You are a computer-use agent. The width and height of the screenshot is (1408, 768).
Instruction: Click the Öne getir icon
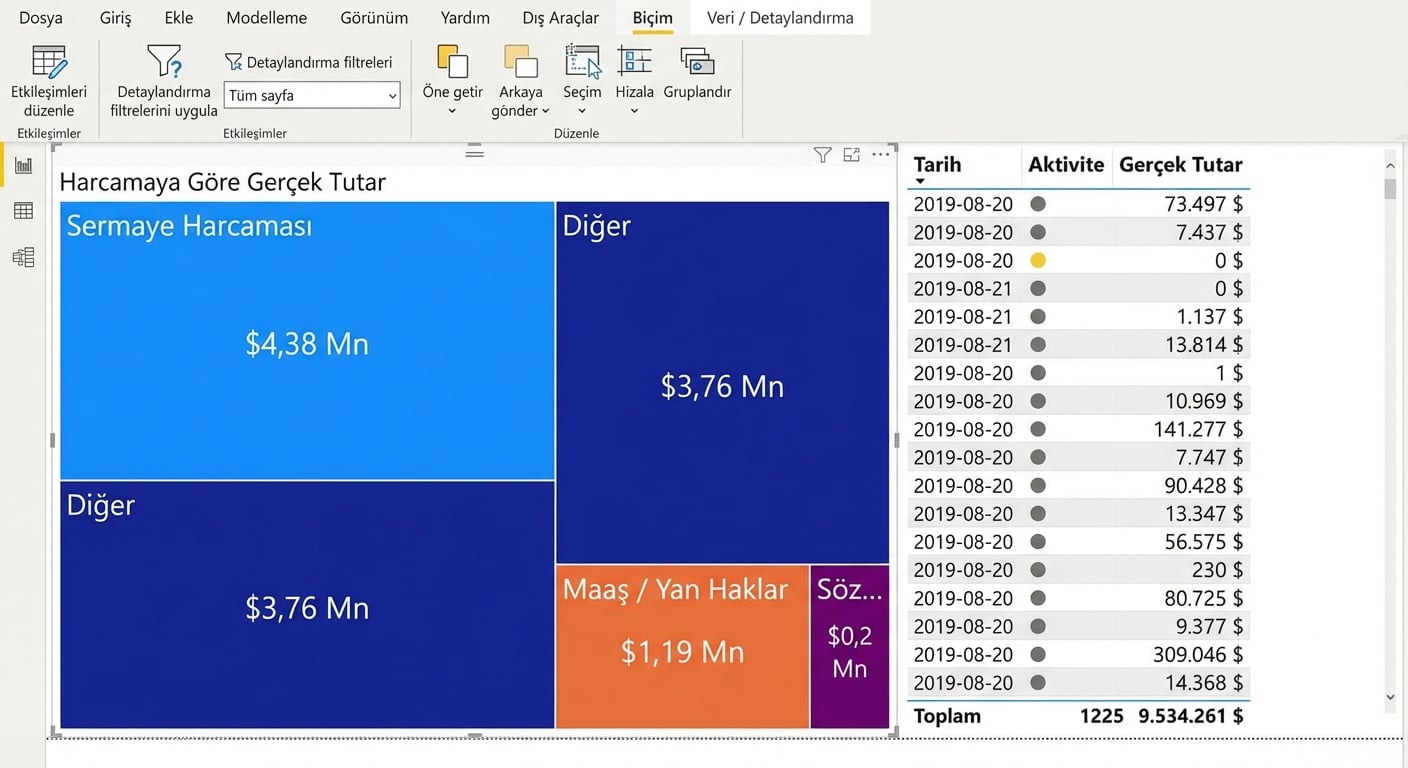point(452,62)
